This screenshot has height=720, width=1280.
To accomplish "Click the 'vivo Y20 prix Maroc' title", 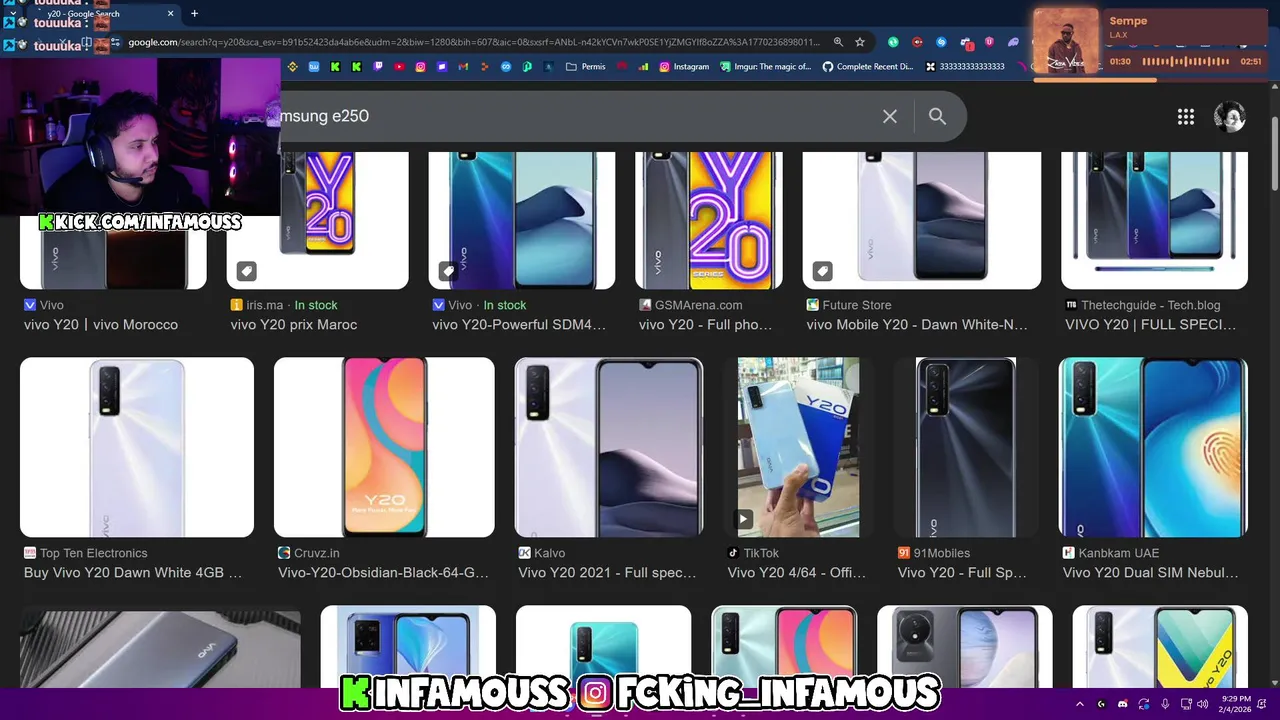I will coord(294,325).
